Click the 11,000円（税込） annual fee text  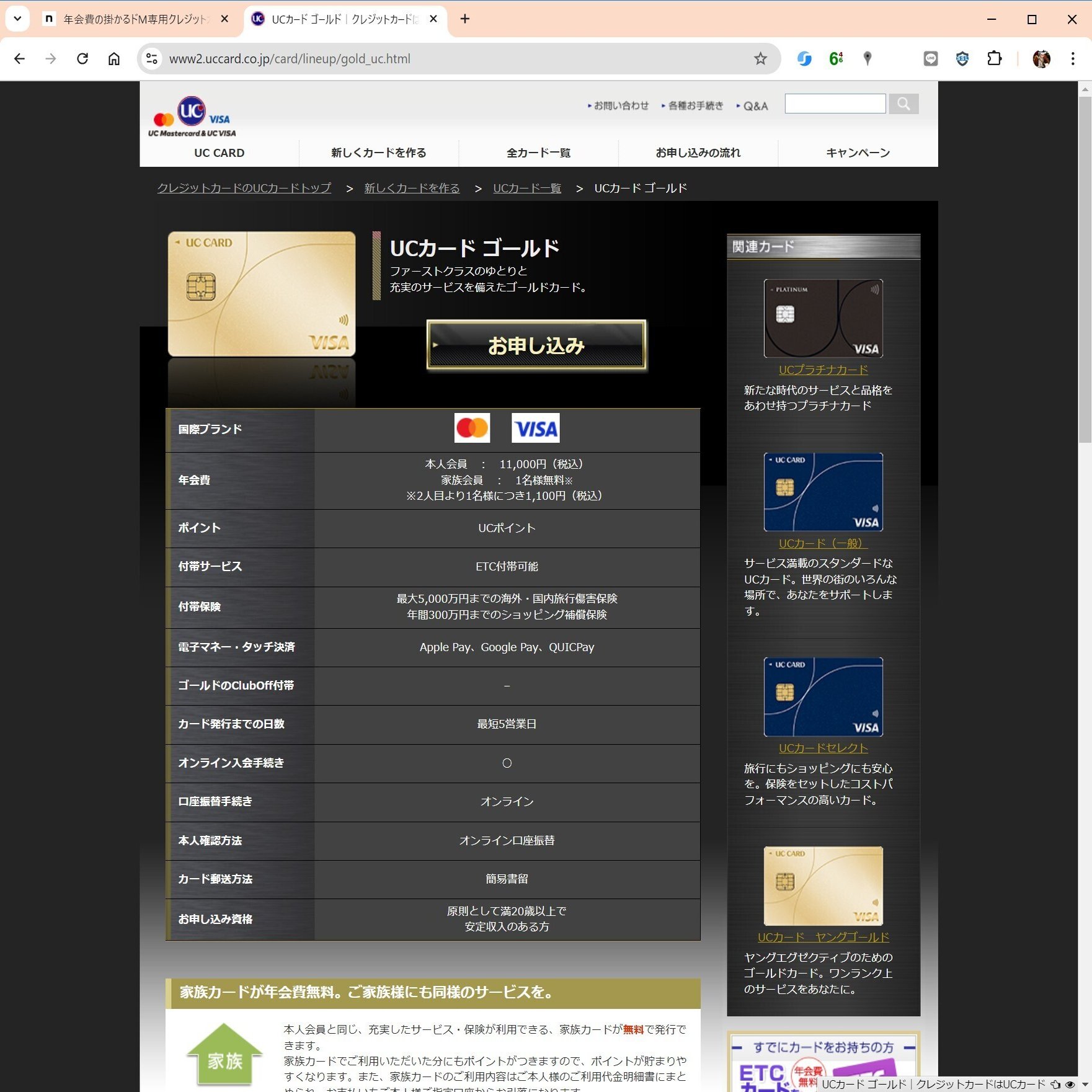pos(541,464)
